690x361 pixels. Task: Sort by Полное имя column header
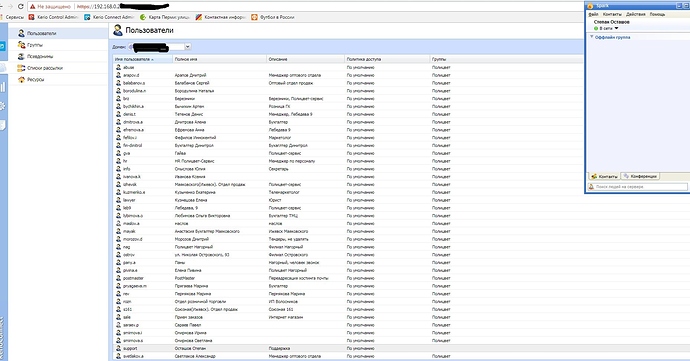point(220,59)
